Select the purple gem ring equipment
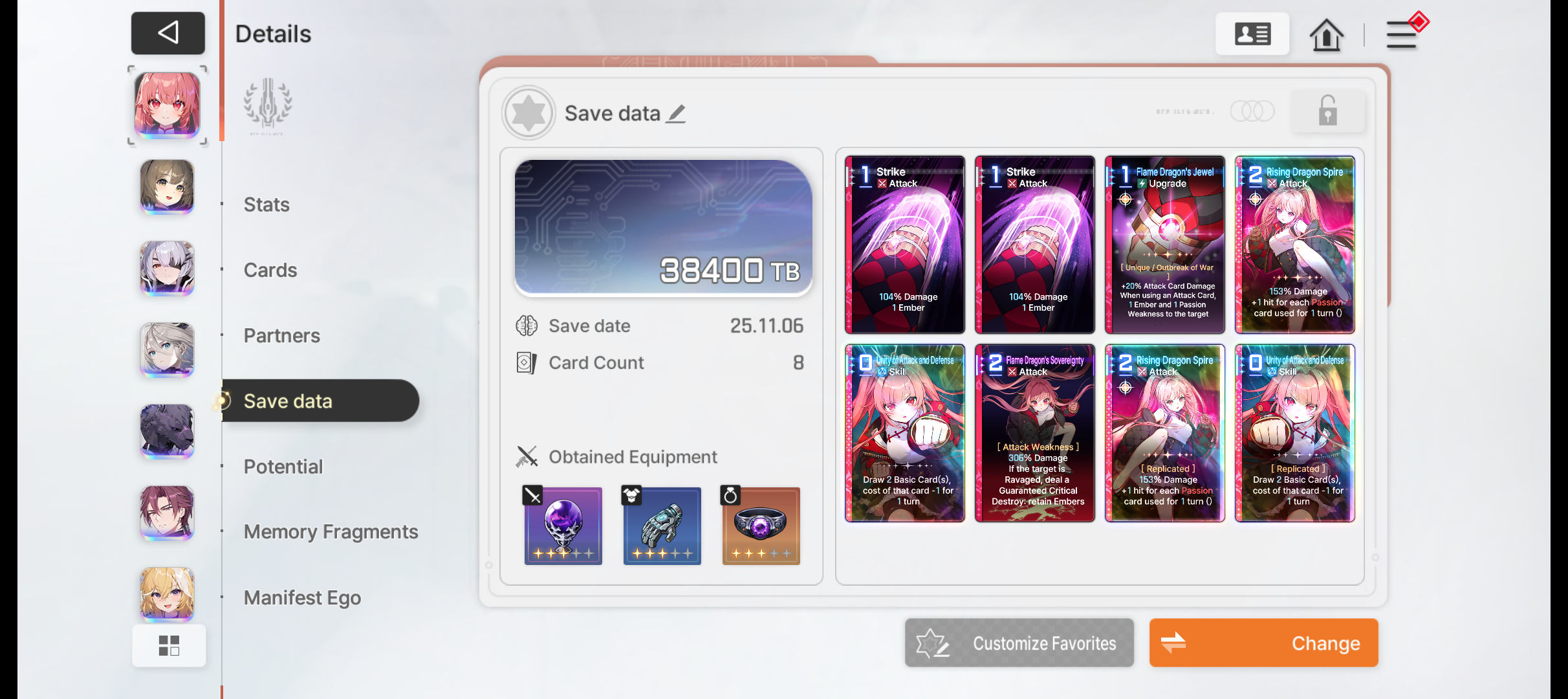 (x=761, y=525)
